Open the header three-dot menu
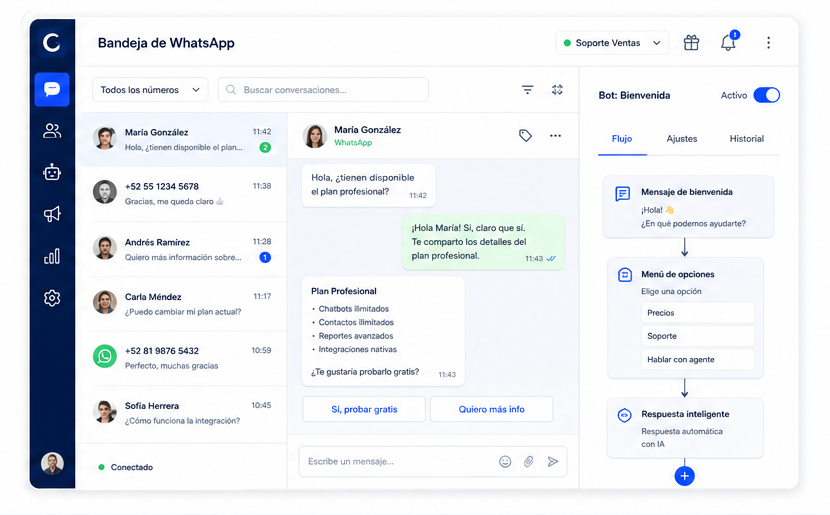The image size is (830, 515). (768, 42)
